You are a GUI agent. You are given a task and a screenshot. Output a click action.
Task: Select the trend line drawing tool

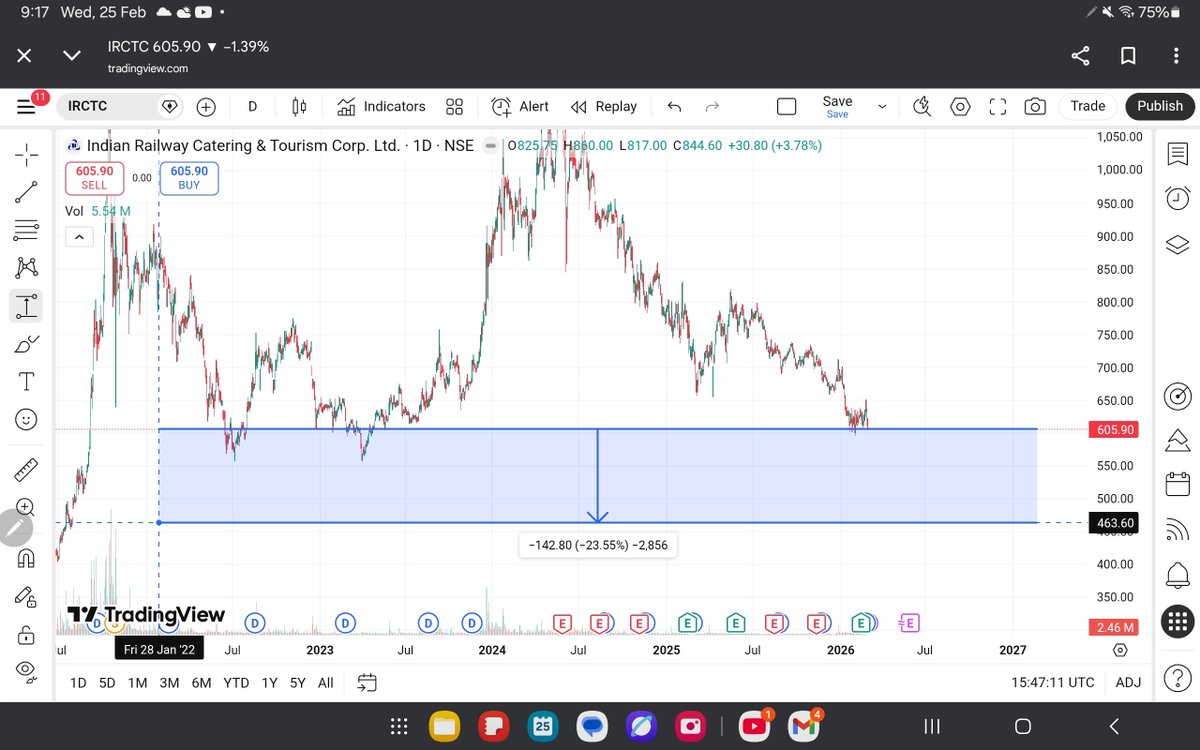[x=26, y=192]
